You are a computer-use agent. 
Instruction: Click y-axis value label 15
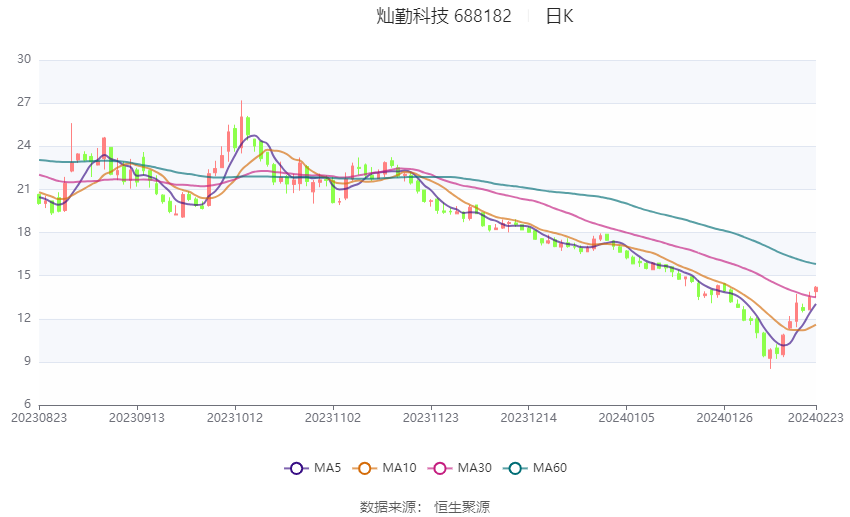coord(24,275)
